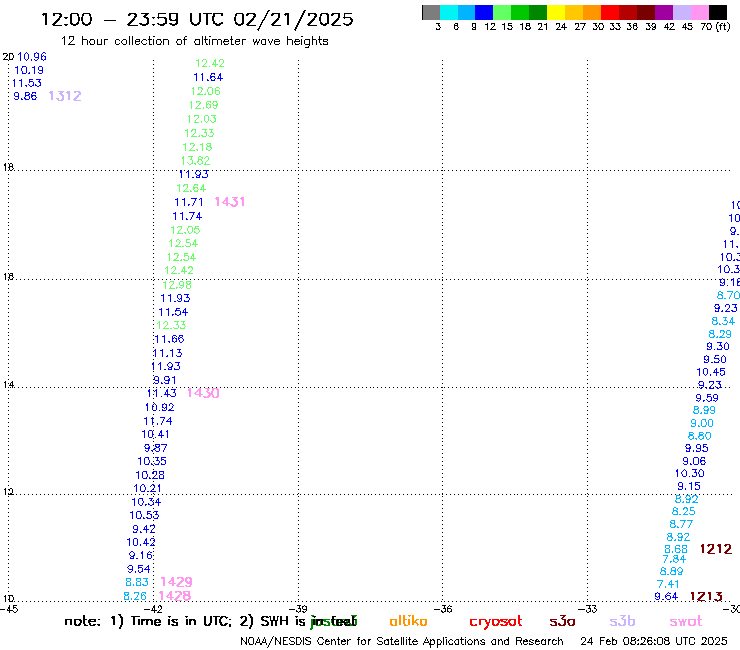The width and height of the screenshot is (740, 650).
Task: Click the pink swatch in the color scale
Action: pyautogui.click(x=699, y=12)
